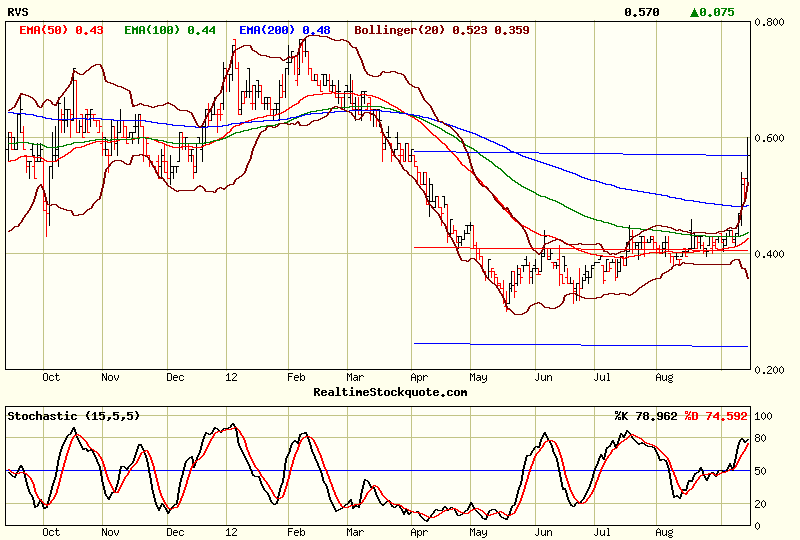
Task: Click the 0.600 price axis label
Action: pos(768,138)
